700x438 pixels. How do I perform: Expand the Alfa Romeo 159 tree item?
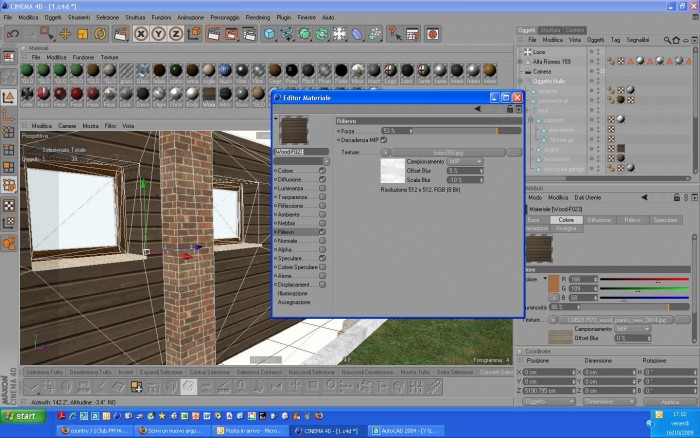[x=520, y=62]
